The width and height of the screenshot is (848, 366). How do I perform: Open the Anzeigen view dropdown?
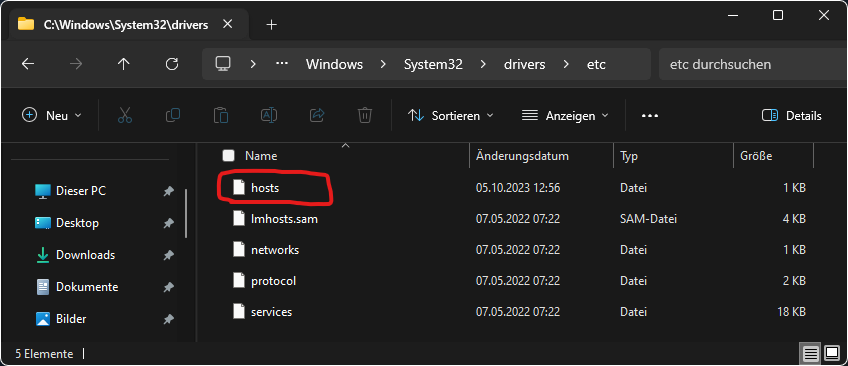pos(565,115)
